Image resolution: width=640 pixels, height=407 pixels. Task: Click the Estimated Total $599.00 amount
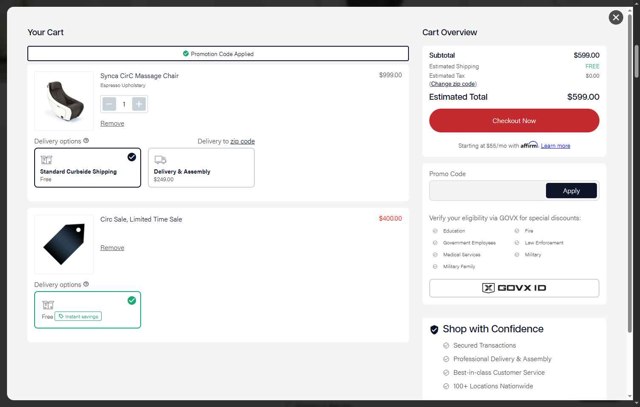(x=583, y=97)
